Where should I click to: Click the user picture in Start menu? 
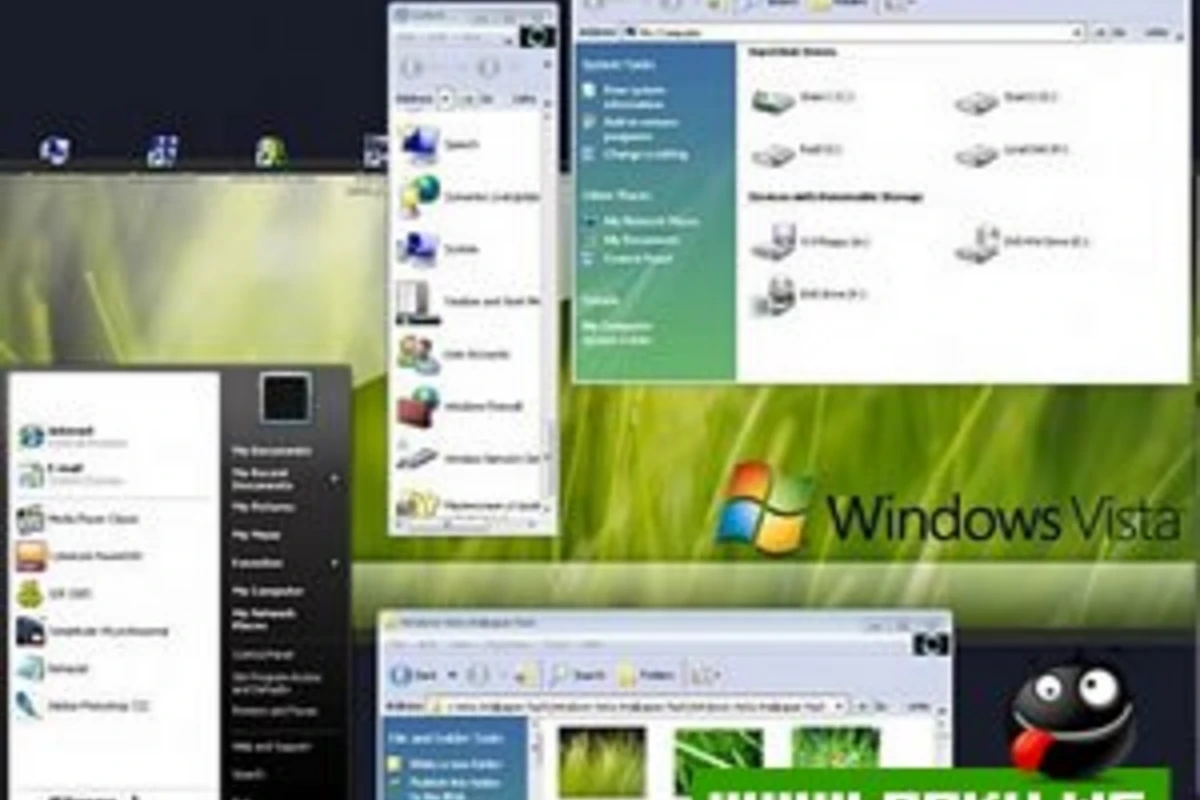(x=286, y=398)
